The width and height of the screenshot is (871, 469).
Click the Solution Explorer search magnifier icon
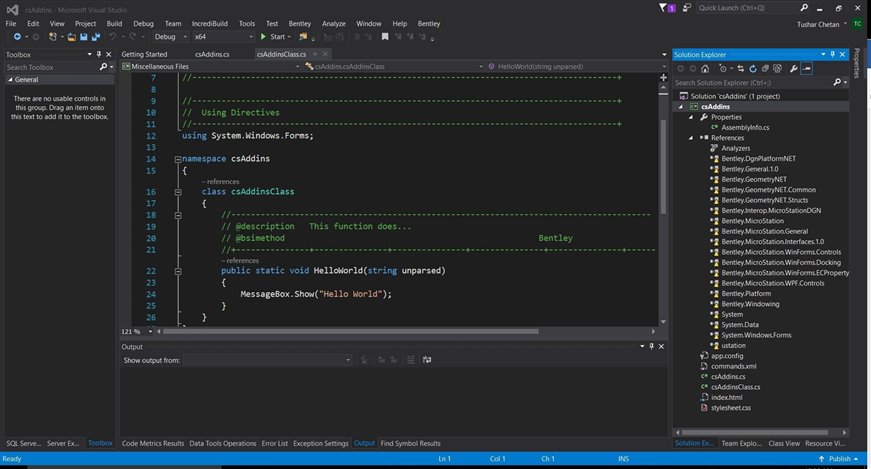click(837, 82)
